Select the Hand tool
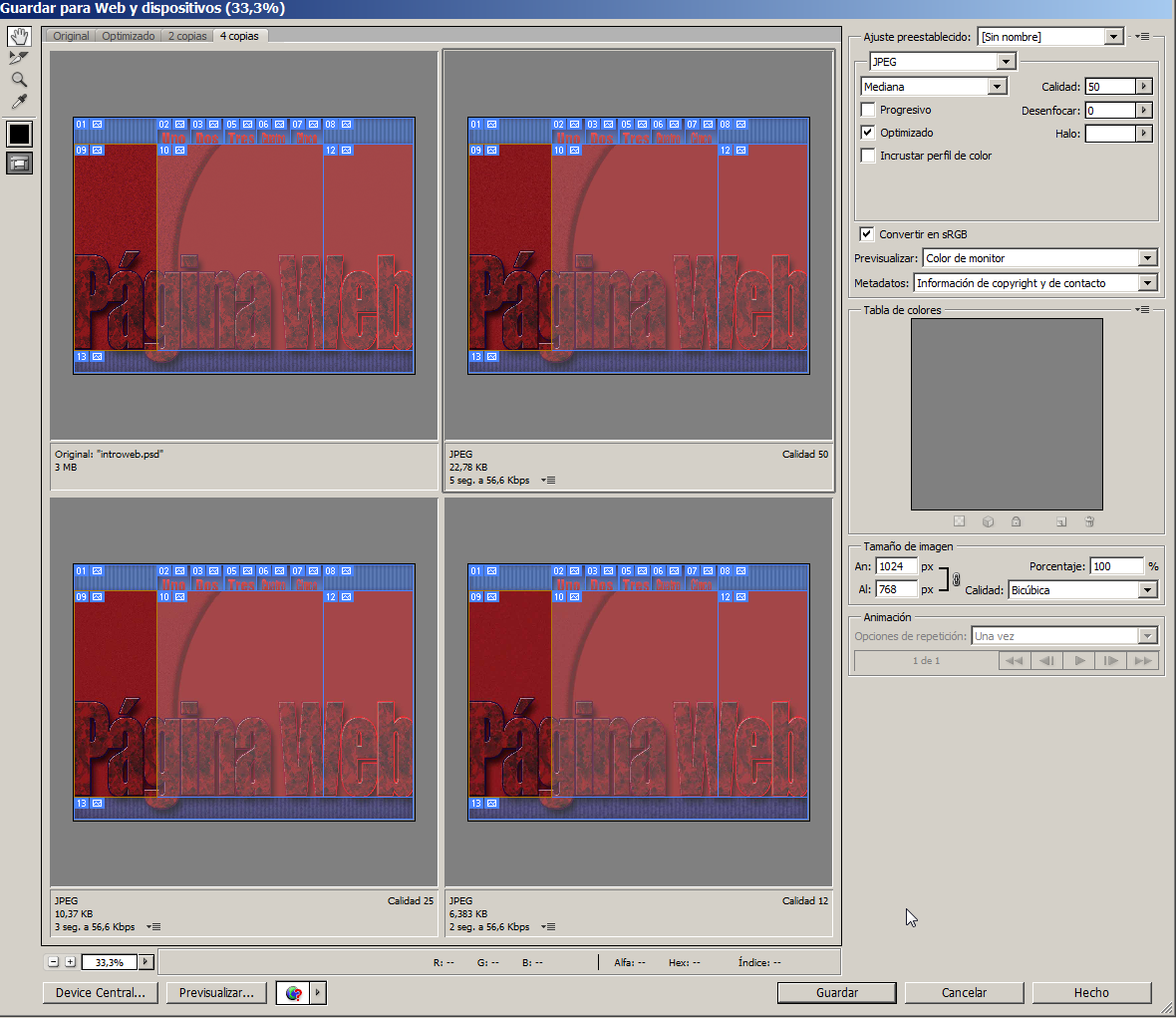 pyautogui.click(x=19, y=37)
